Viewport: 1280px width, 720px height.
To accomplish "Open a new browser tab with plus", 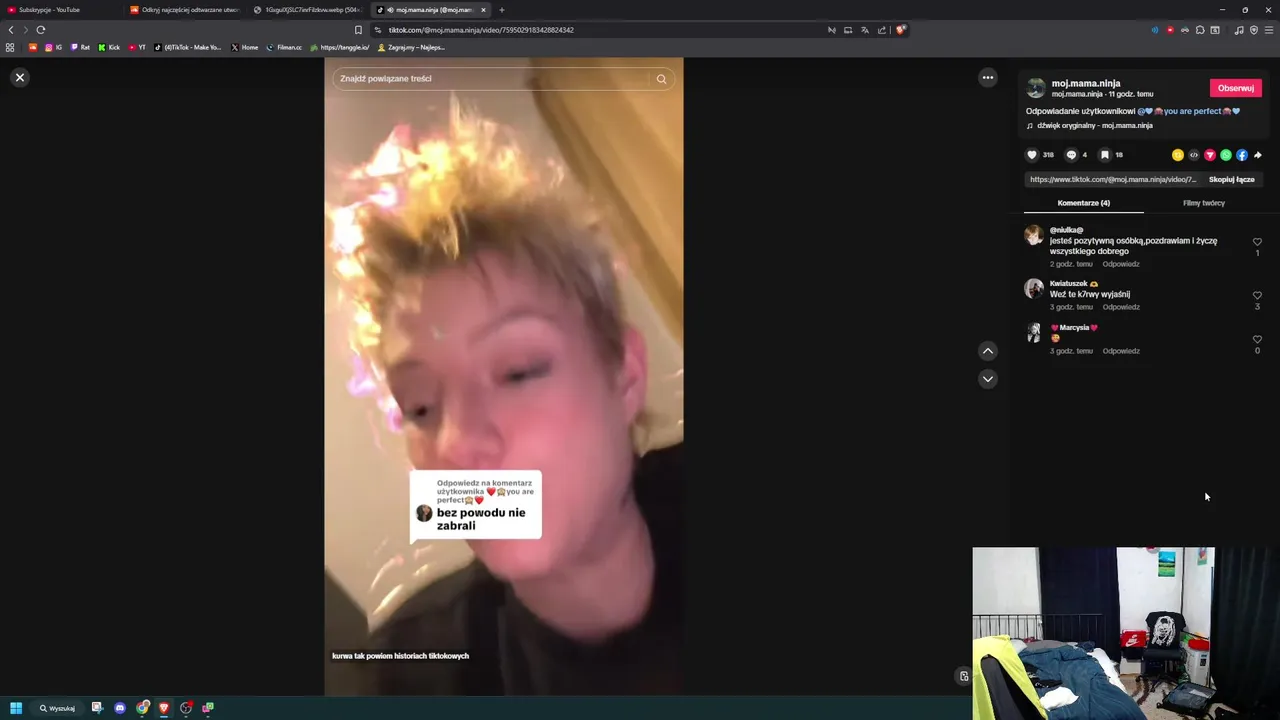I will tap(502, 10).
